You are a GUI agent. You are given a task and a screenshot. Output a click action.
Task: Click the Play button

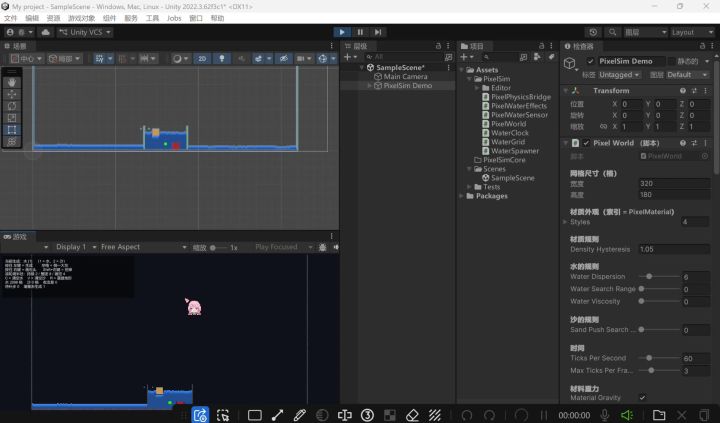click(x=342, y=32)
